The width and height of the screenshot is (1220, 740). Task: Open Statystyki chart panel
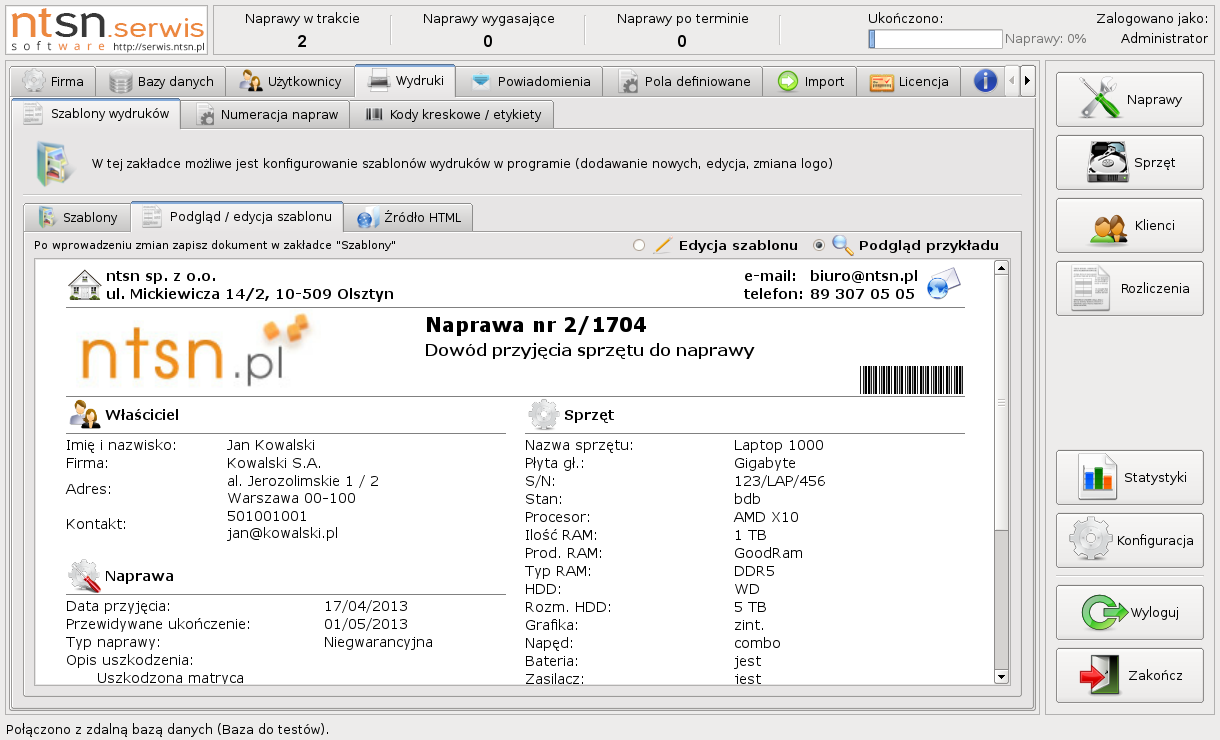point(1129,477)
